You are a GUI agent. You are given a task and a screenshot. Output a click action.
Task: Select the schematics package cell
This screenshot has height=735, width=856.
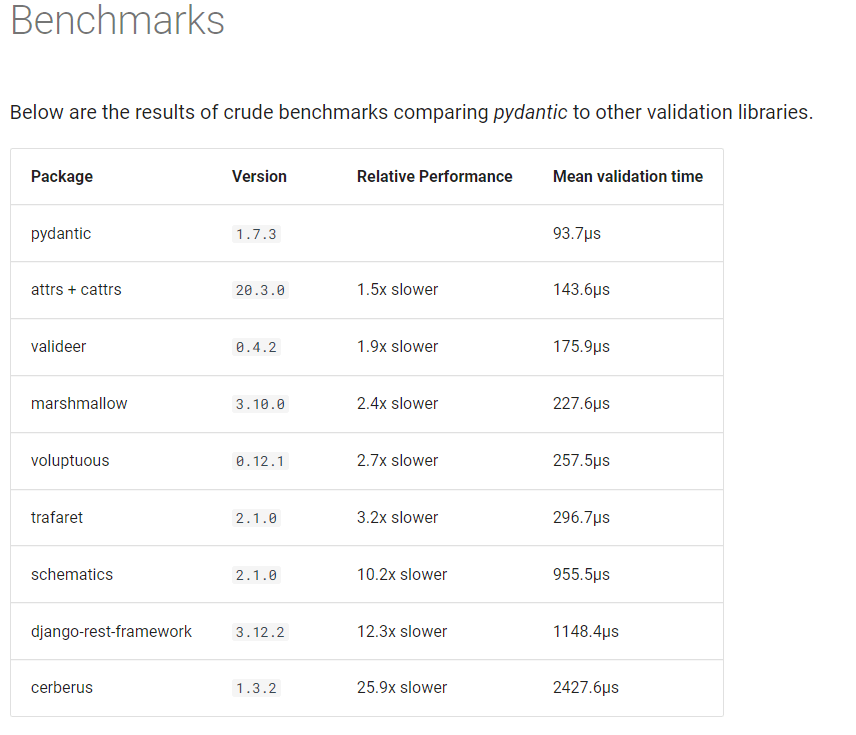point(72,575)
